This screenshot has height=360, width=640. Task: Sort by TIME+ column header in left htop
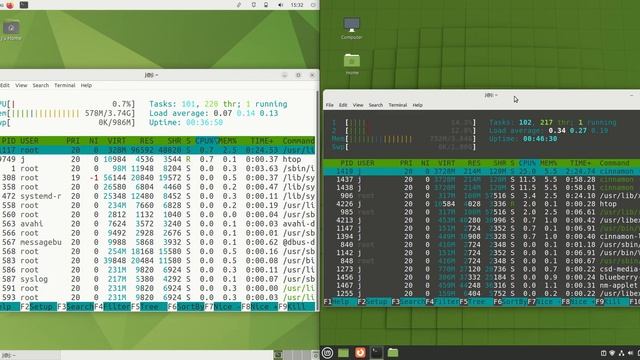[x=261, y=141]
